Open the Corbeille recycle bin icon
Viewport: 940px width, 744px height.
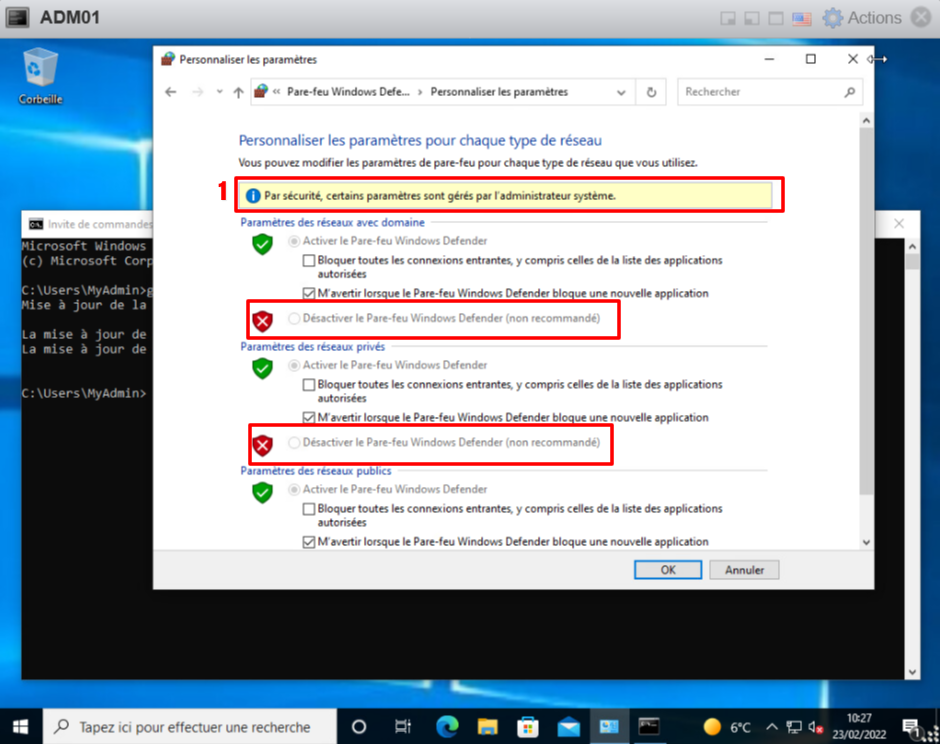(40, 72)
